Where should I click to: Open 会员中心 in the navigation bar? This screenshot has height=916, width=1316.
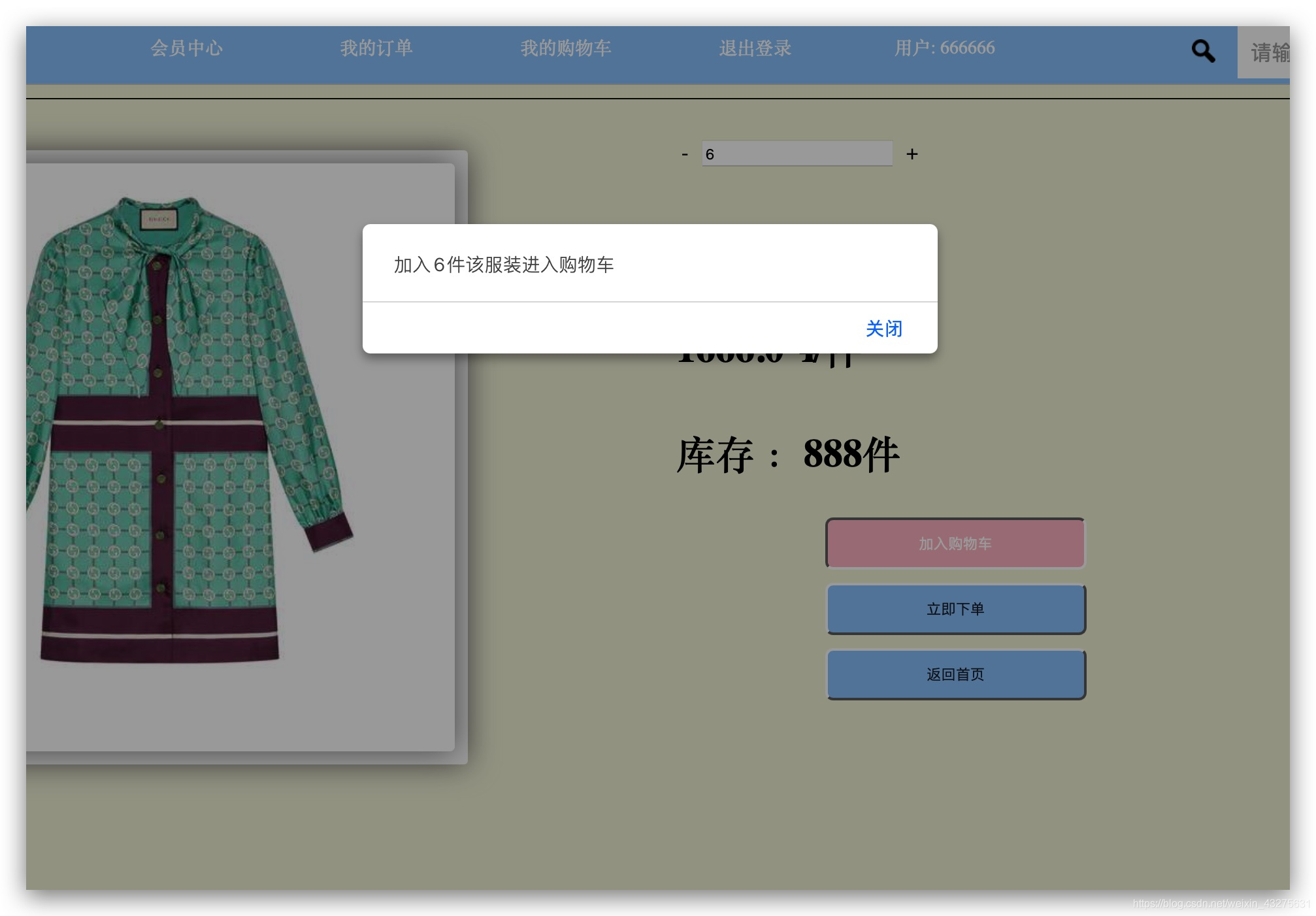[186, 48]
